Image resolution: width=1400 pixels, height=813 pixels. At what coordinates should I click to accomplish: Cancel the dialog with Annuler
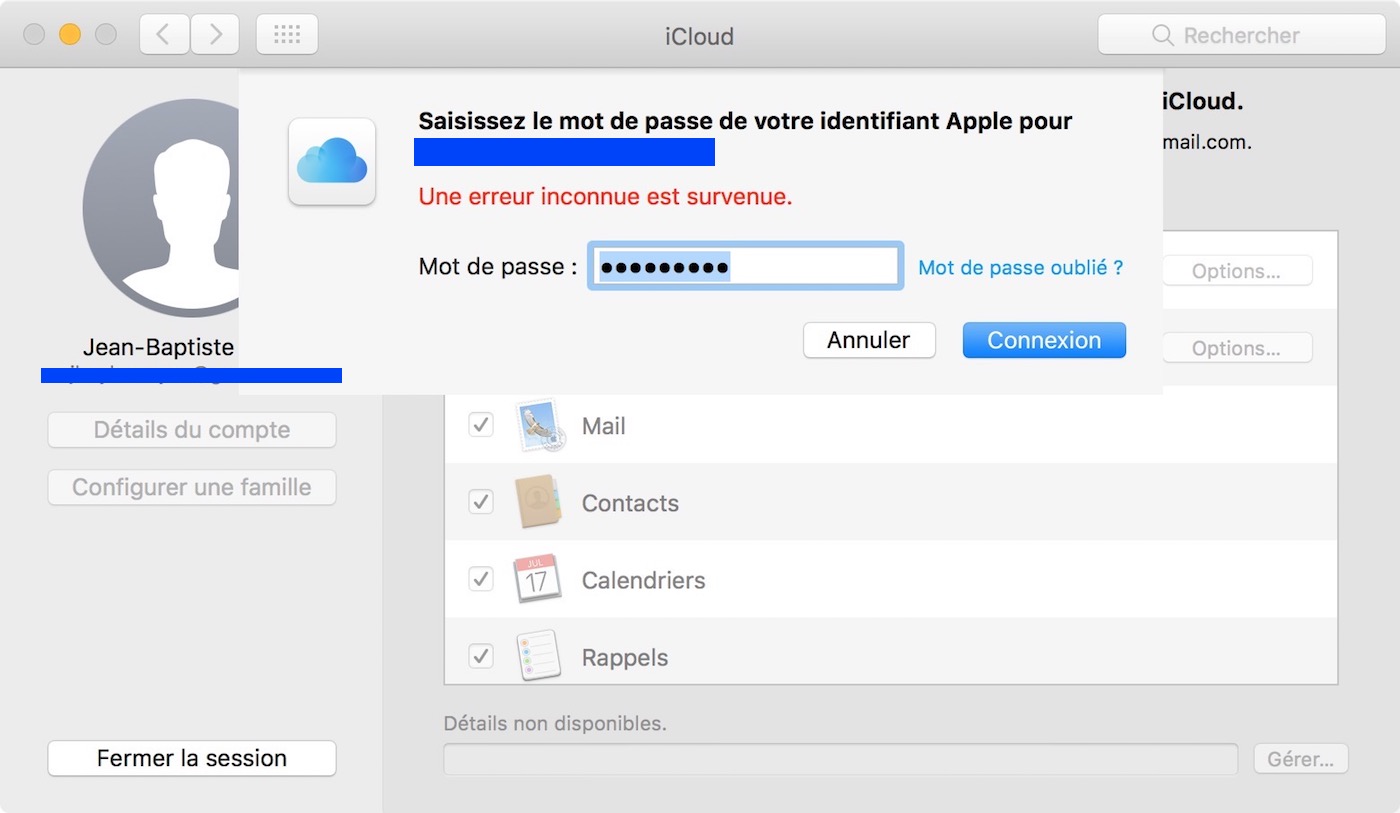pos(869,340)
